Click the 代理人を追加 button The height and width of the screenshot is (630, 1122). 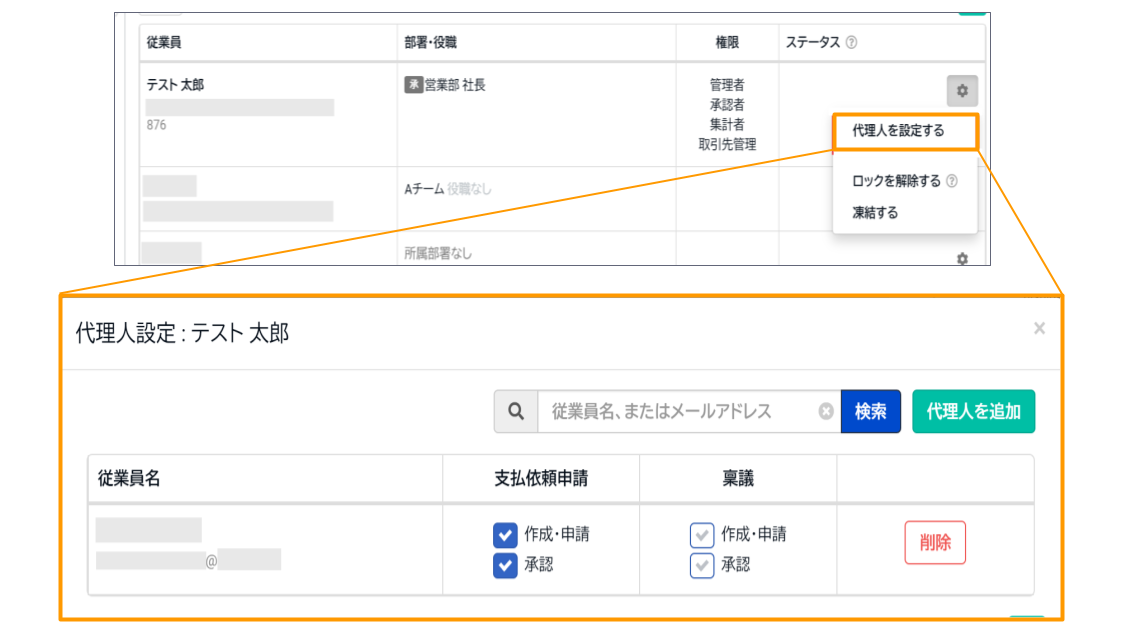(x=973, y=412)
